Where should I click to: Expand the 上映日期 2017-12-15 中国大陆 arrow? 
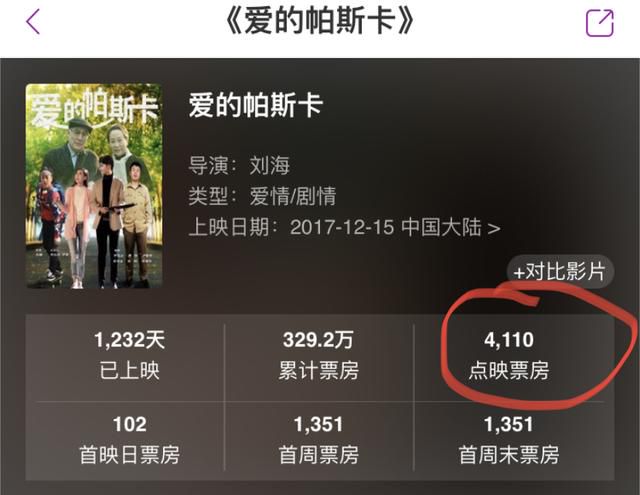(494, 228)
